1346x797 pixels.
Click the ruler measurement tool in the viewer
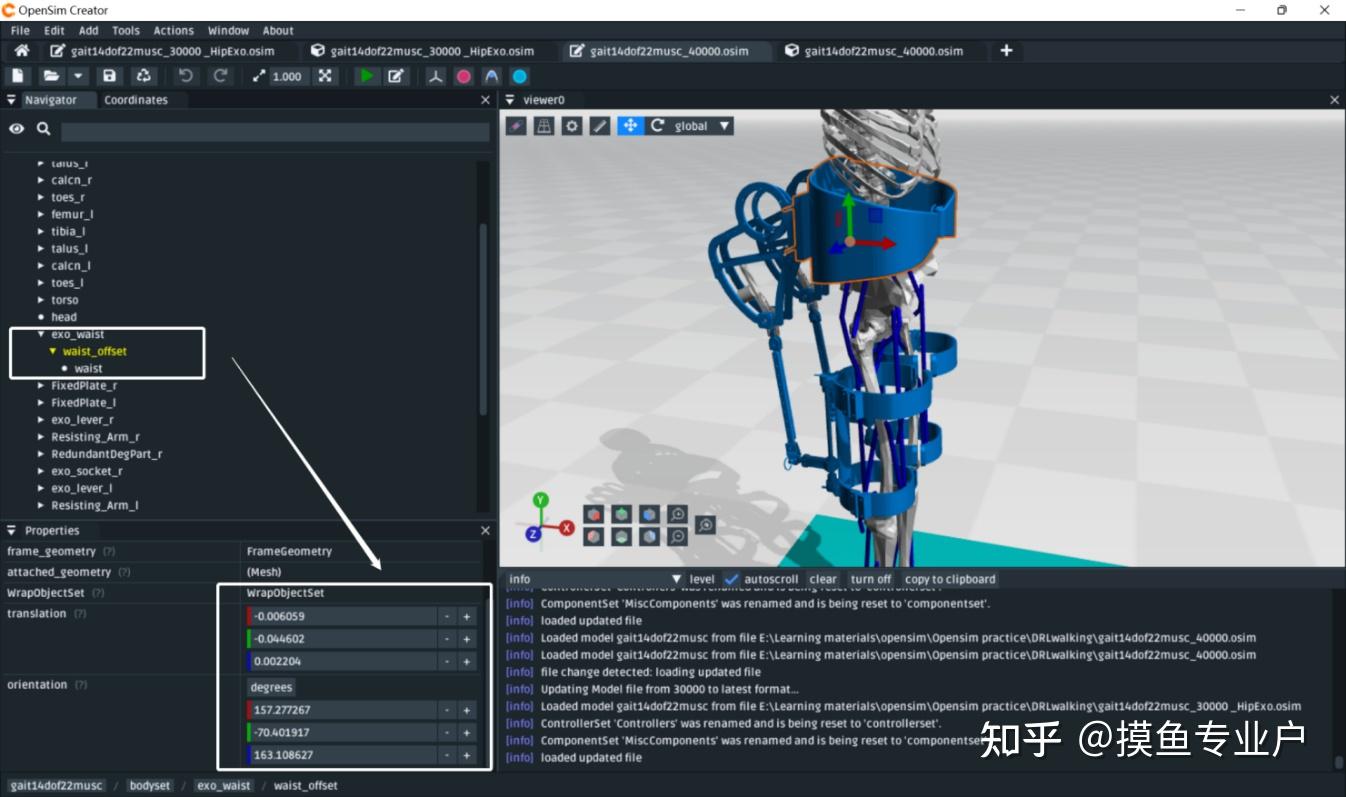(600, 126)
